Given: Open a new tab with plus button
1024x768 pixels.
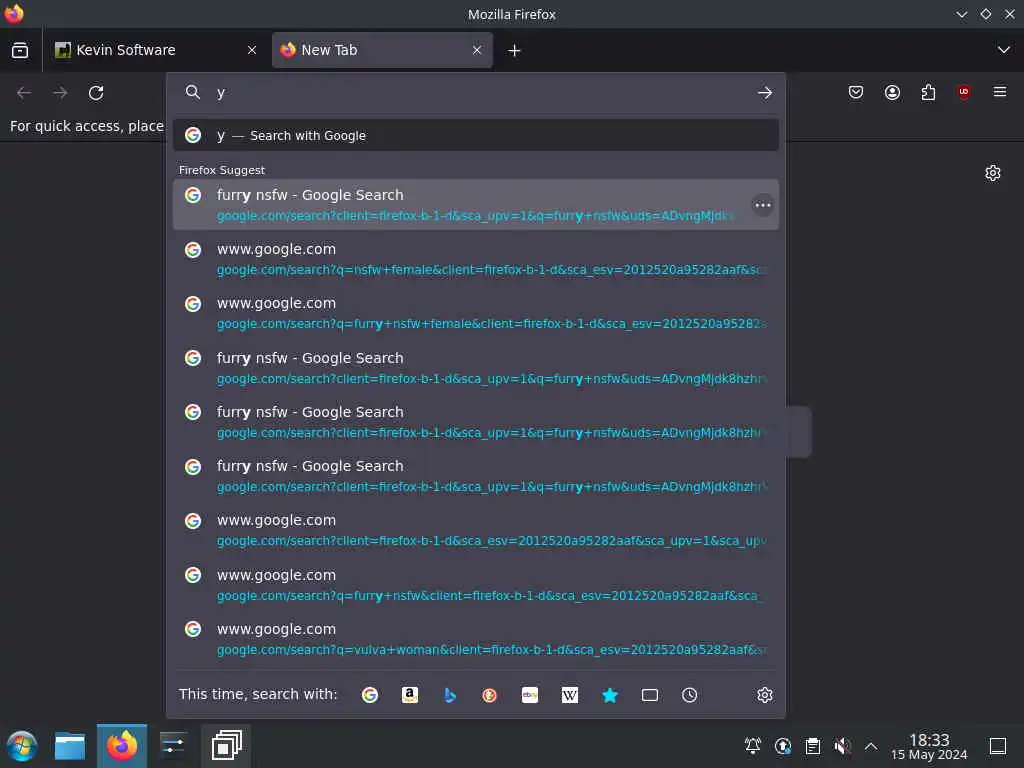Looking at the screenshot, I should pyautogui.click(x=514, y=50).
